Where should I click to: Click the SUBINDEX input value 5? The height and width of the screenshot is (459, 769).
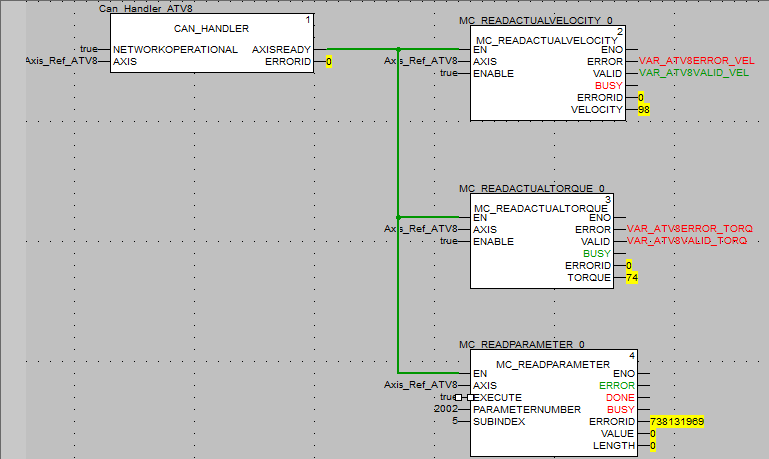[x=454, y=421]
